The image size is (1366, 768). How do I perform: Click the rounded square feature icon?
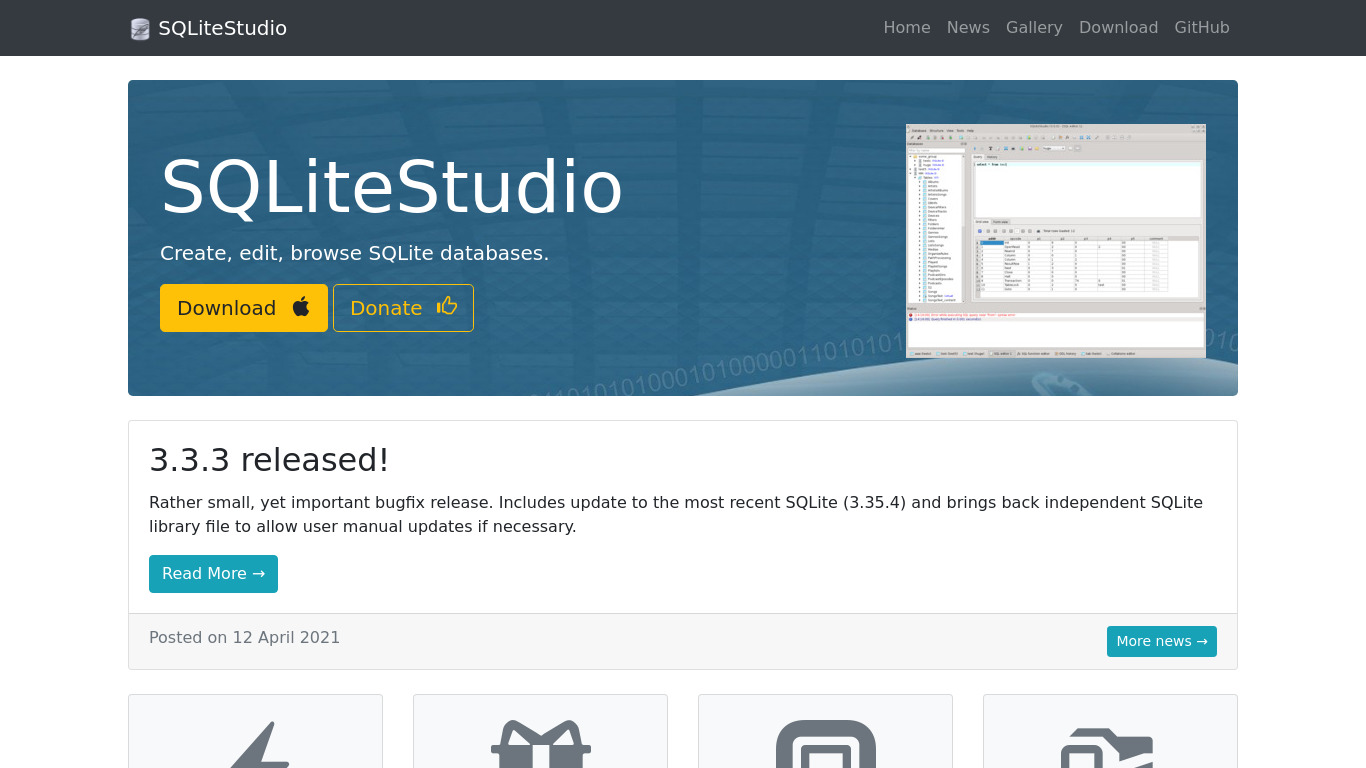pos(826,744)
